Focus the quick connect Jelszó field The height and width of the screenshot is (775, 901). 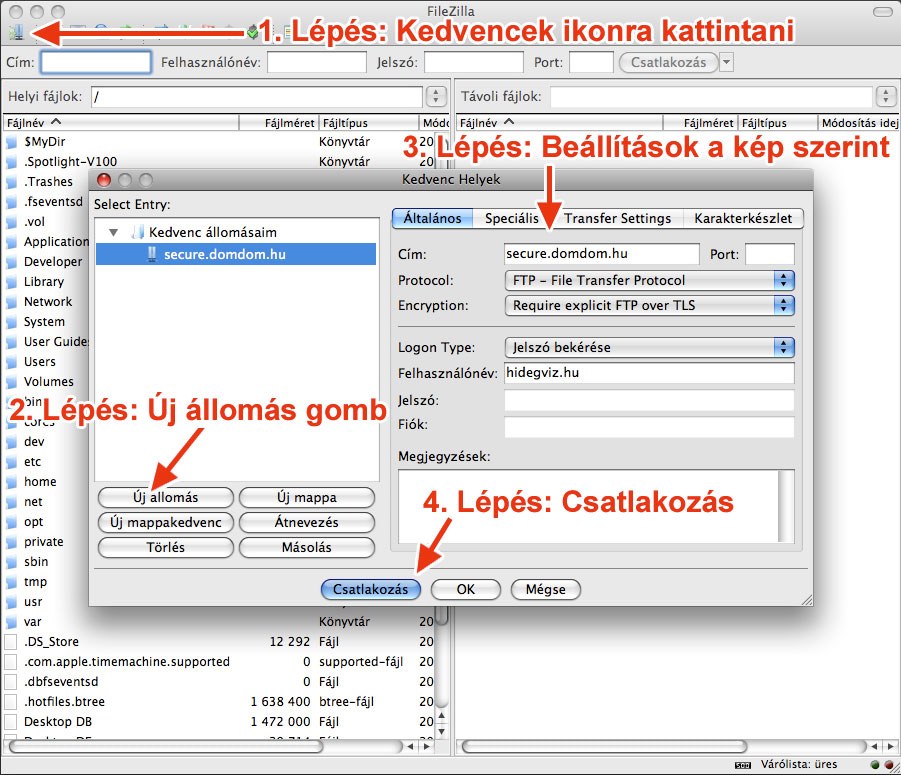(x=474, y=62)
